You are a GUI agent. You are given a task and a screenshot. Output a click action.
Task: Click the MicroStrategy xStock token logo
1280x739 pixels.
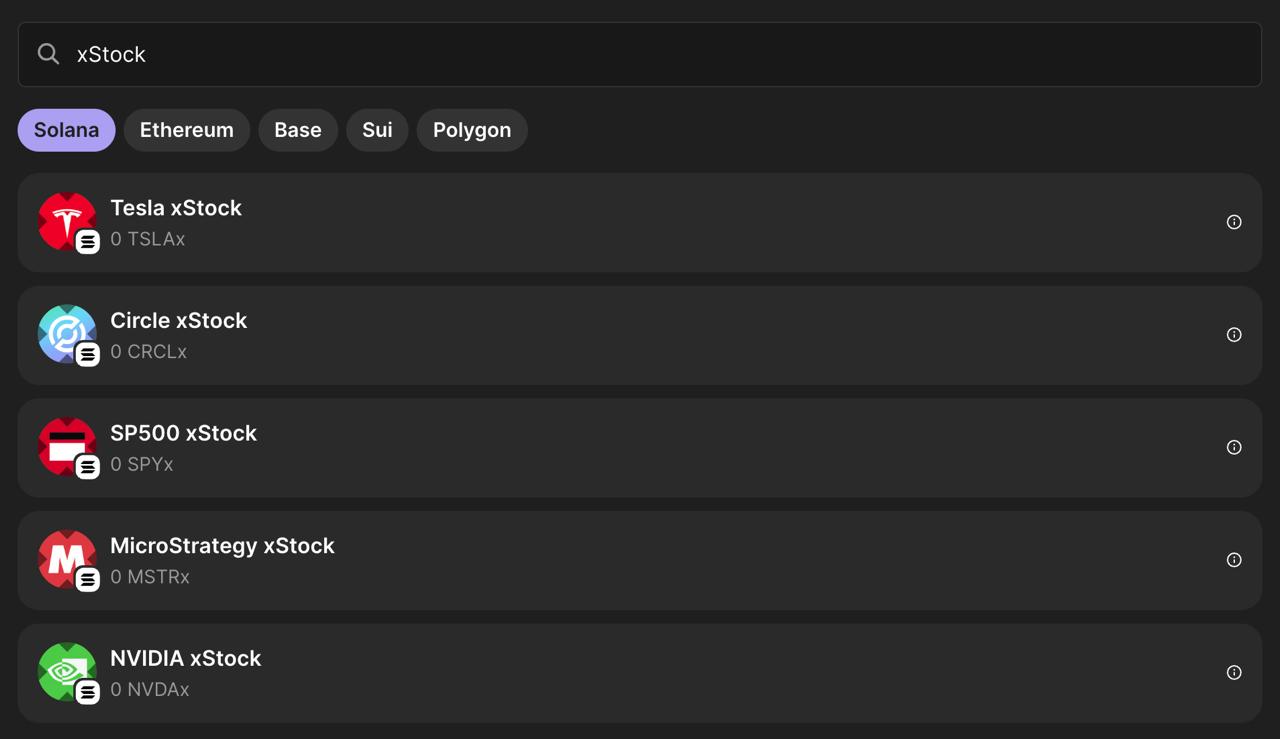[67, 560]
